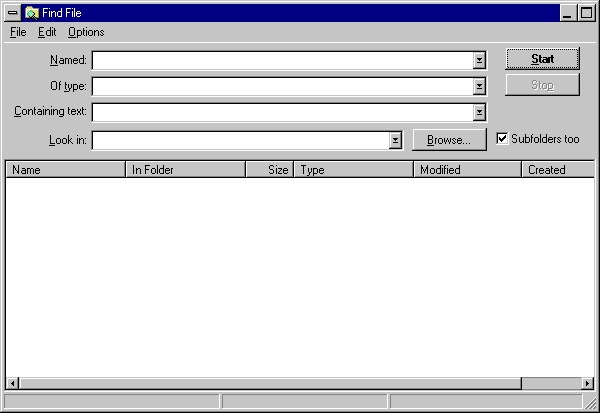600x413 pixels.
Task: Sort results by Name column header
Action: click(65, 170)
